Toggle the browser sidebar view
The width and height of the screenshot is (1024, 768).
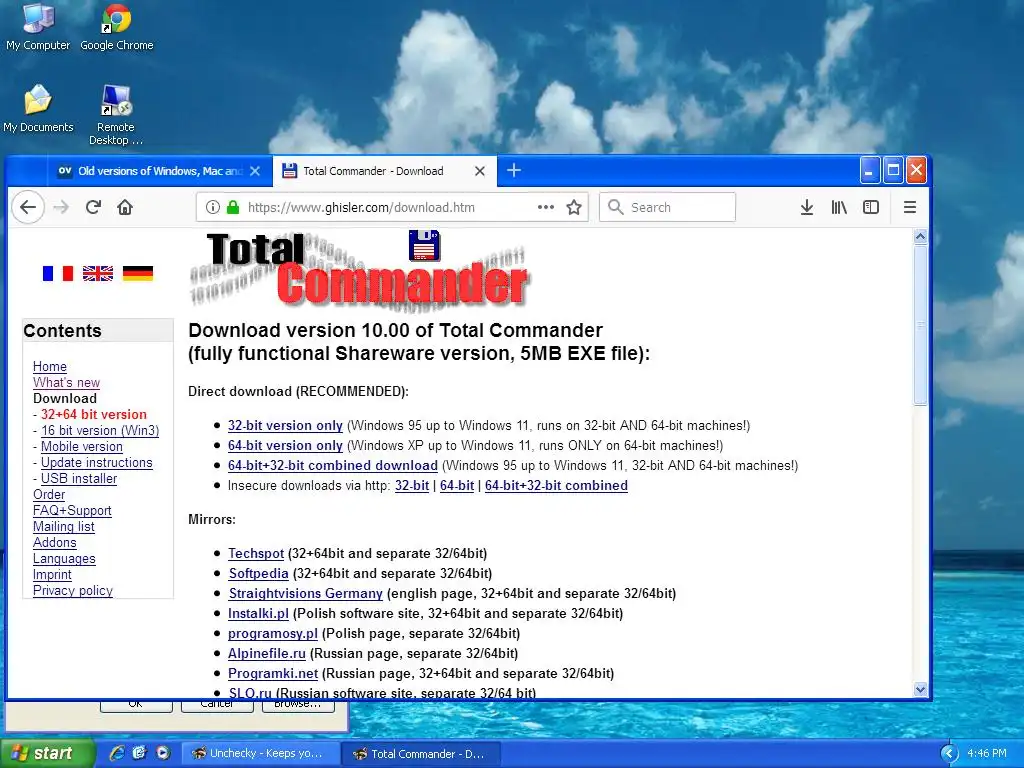tap(871, 208)
